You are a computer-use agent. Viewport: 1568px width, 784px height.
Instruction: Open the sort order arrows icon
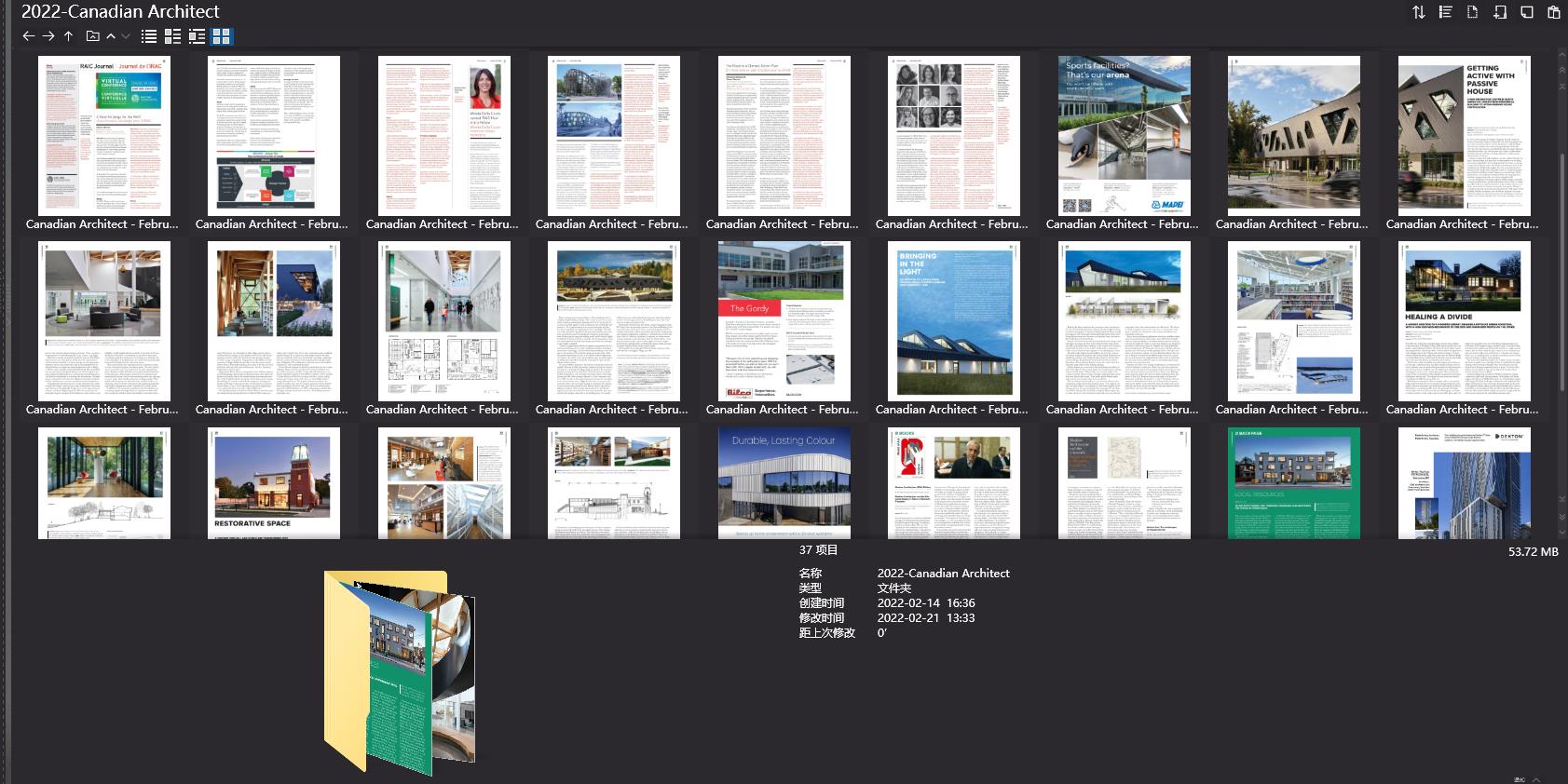[x=1418, y=12]
